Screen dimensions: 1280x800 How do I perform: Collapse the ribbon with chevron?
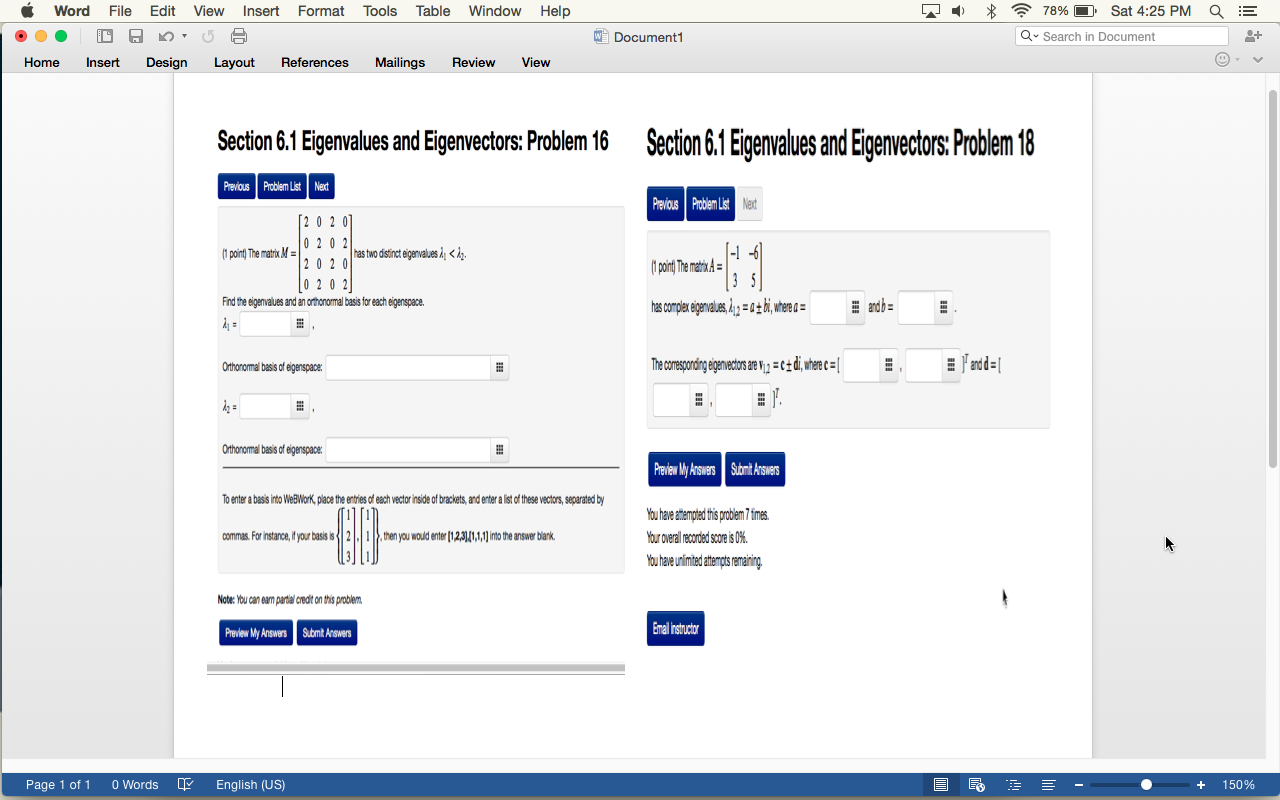click(1259, 60)
